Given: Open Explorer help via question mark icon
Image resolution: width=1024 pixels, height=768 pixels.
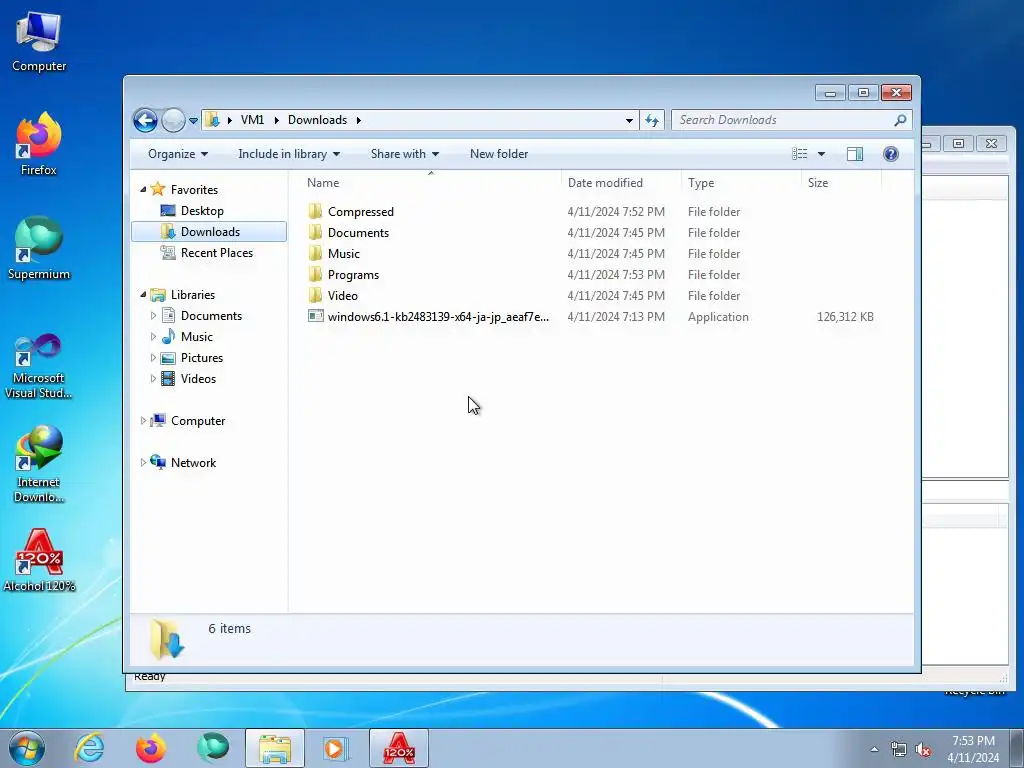Looking at the screenshot, I should pos(890,154).
